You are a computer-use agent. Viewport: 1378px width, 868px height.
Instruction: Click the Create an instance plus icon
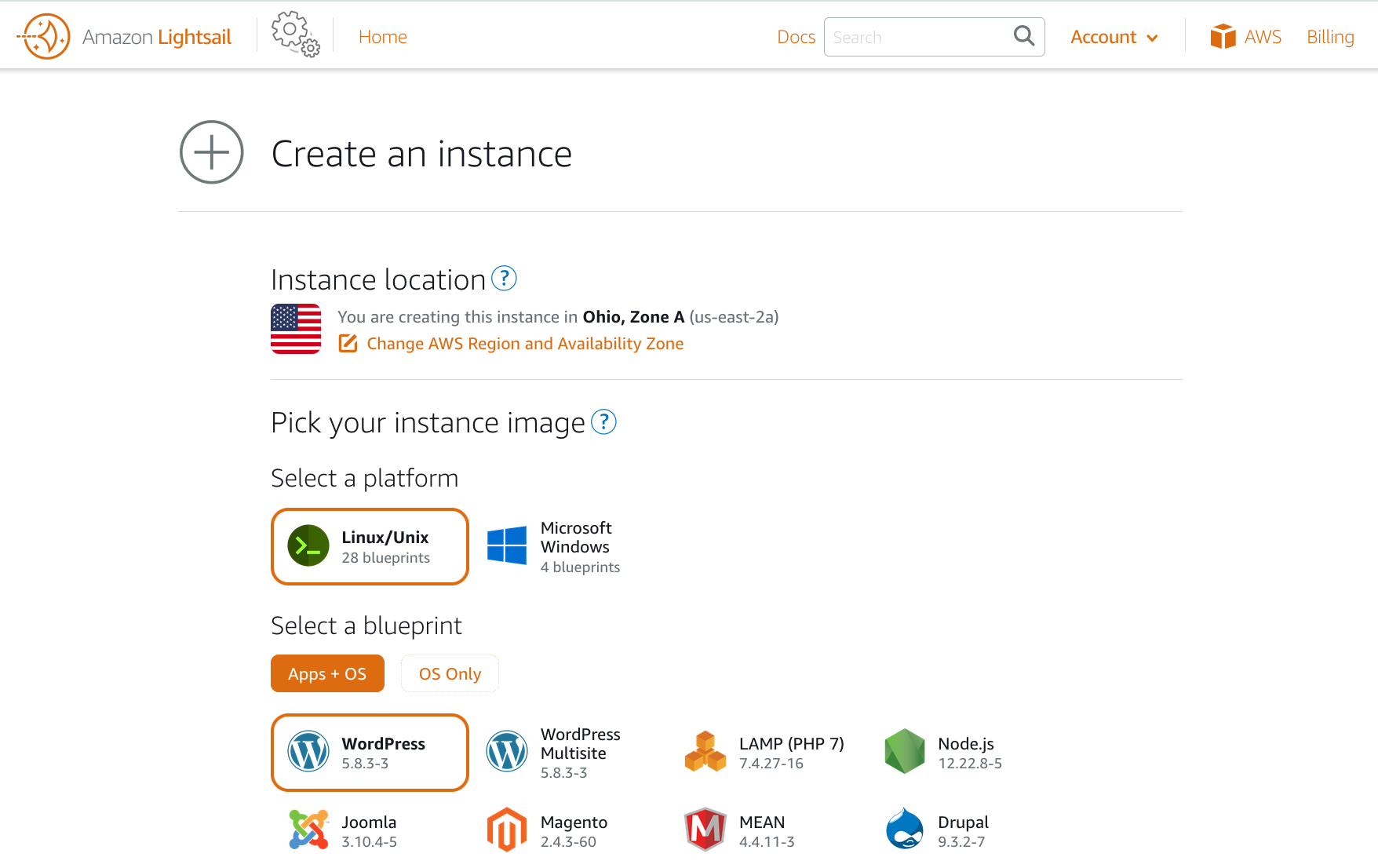click(x=212, y=152)
